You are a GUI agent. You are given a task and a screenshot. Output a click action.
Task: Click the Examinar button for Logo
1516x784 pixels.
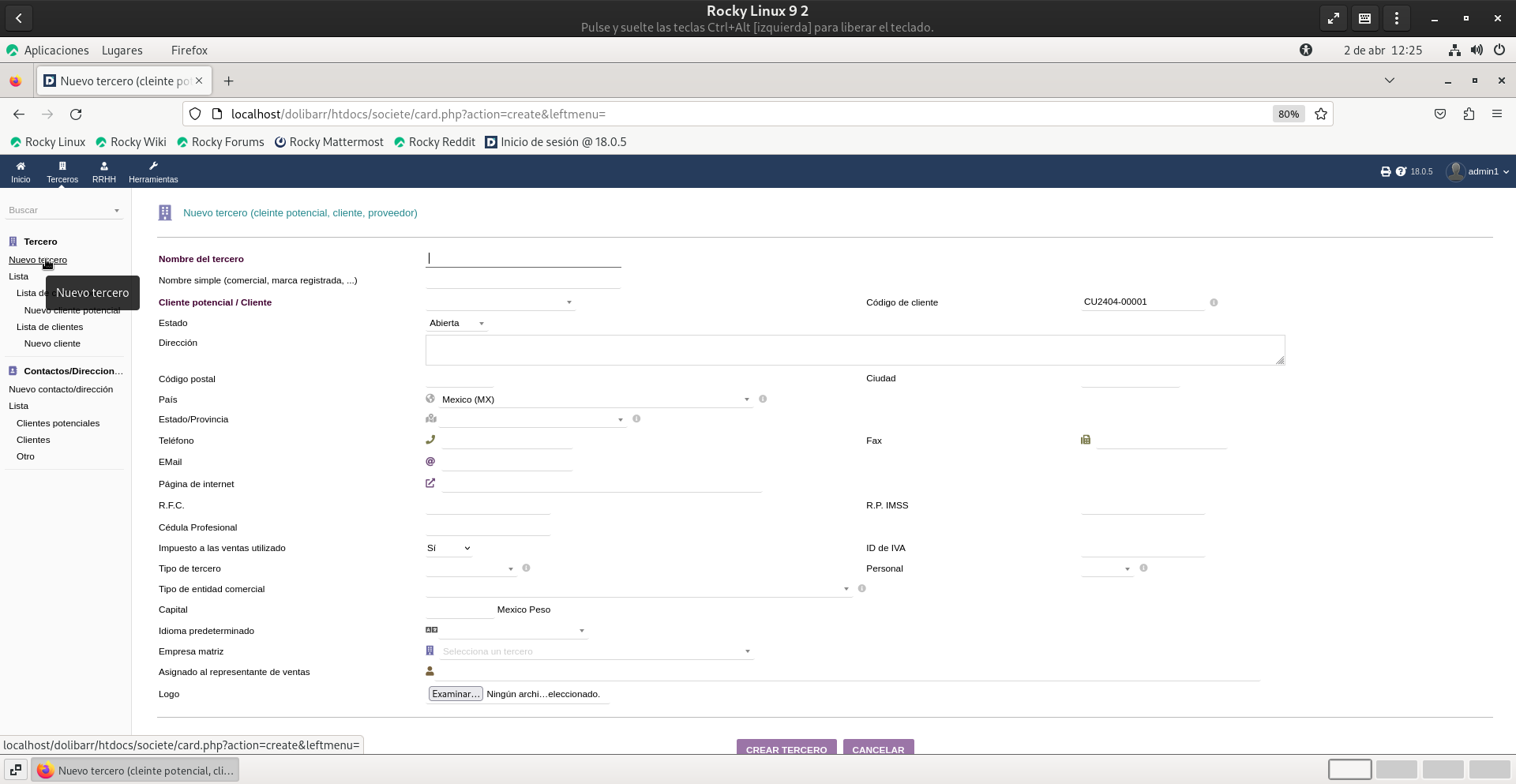(456, 694)
